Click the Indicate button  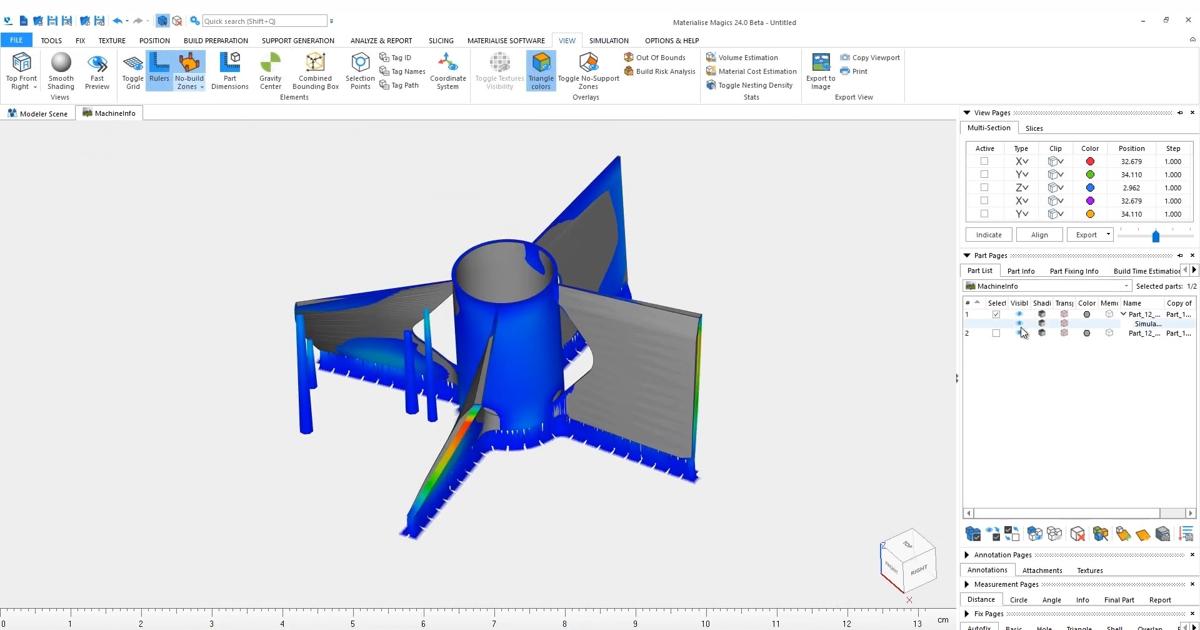989,235
